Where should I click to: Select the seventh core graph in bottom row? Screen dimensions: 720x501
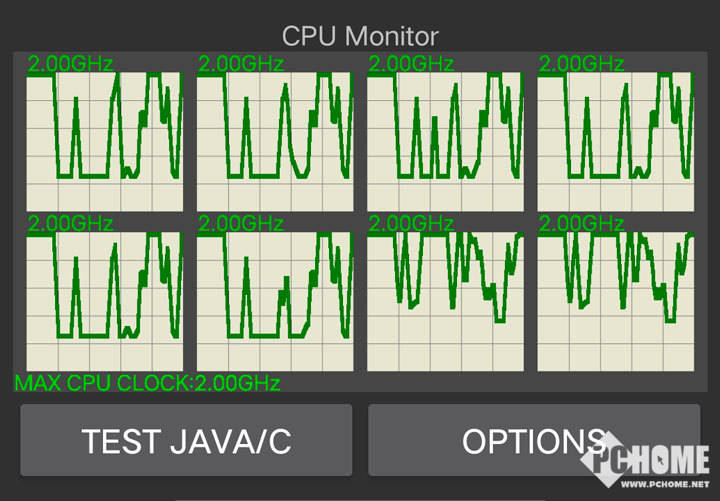pos(445,301)
